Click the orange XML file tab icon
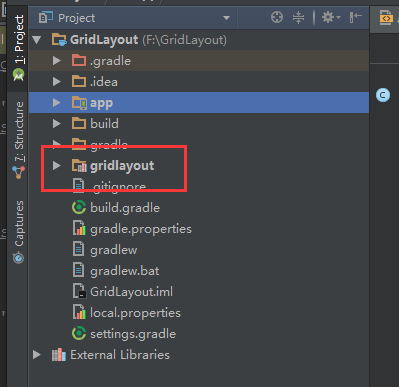The image size is (399, 387). [386, 18]
